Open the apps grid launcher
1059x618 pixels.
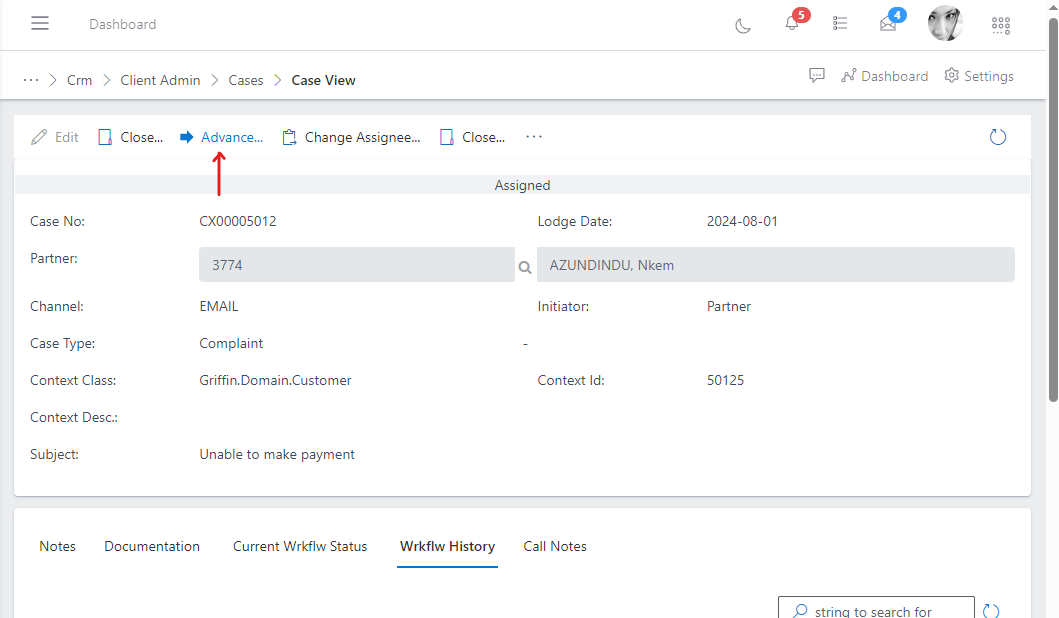click(1000, 25)
